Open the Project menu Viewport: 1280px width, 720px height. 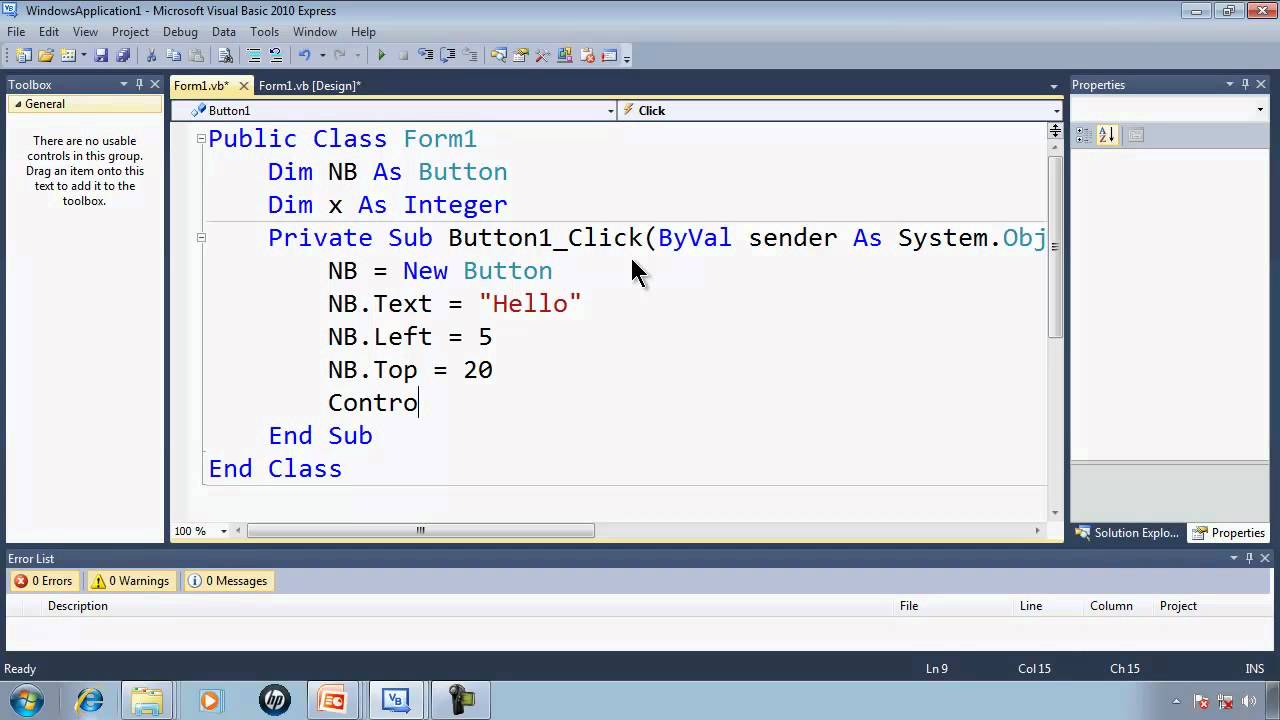pos(130,32)
